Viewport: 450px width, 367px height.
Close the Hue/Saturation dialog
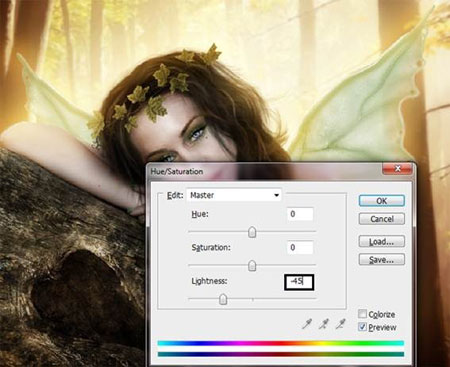pos(397,169)
